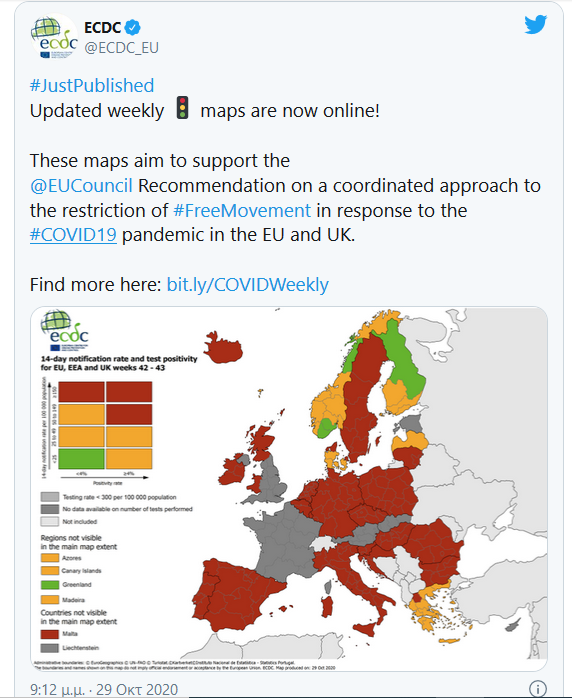Click the ecdc logo inside the map image
572x698 pixels.
(x=65, y=330)
